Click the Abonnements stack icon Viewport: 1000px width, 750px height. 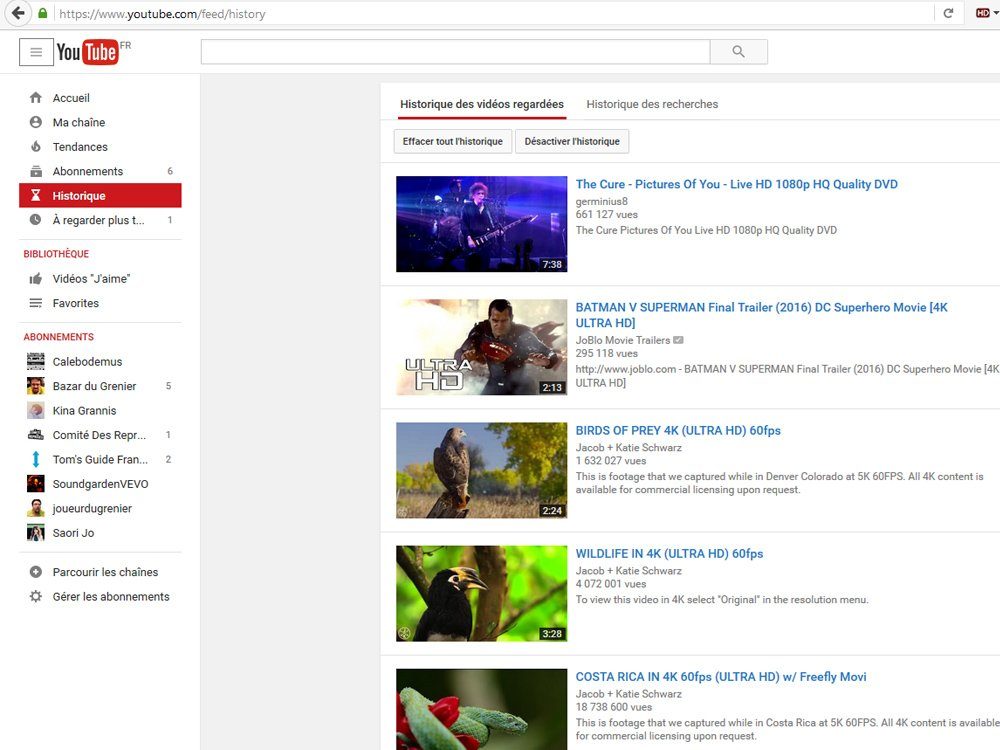36,171
